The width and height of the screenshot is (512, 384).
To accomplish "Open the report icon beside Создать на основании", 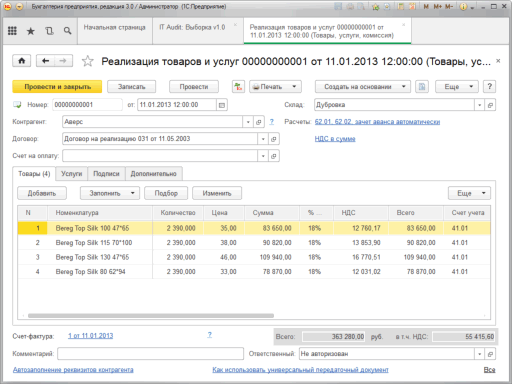I will pos(422,87).
